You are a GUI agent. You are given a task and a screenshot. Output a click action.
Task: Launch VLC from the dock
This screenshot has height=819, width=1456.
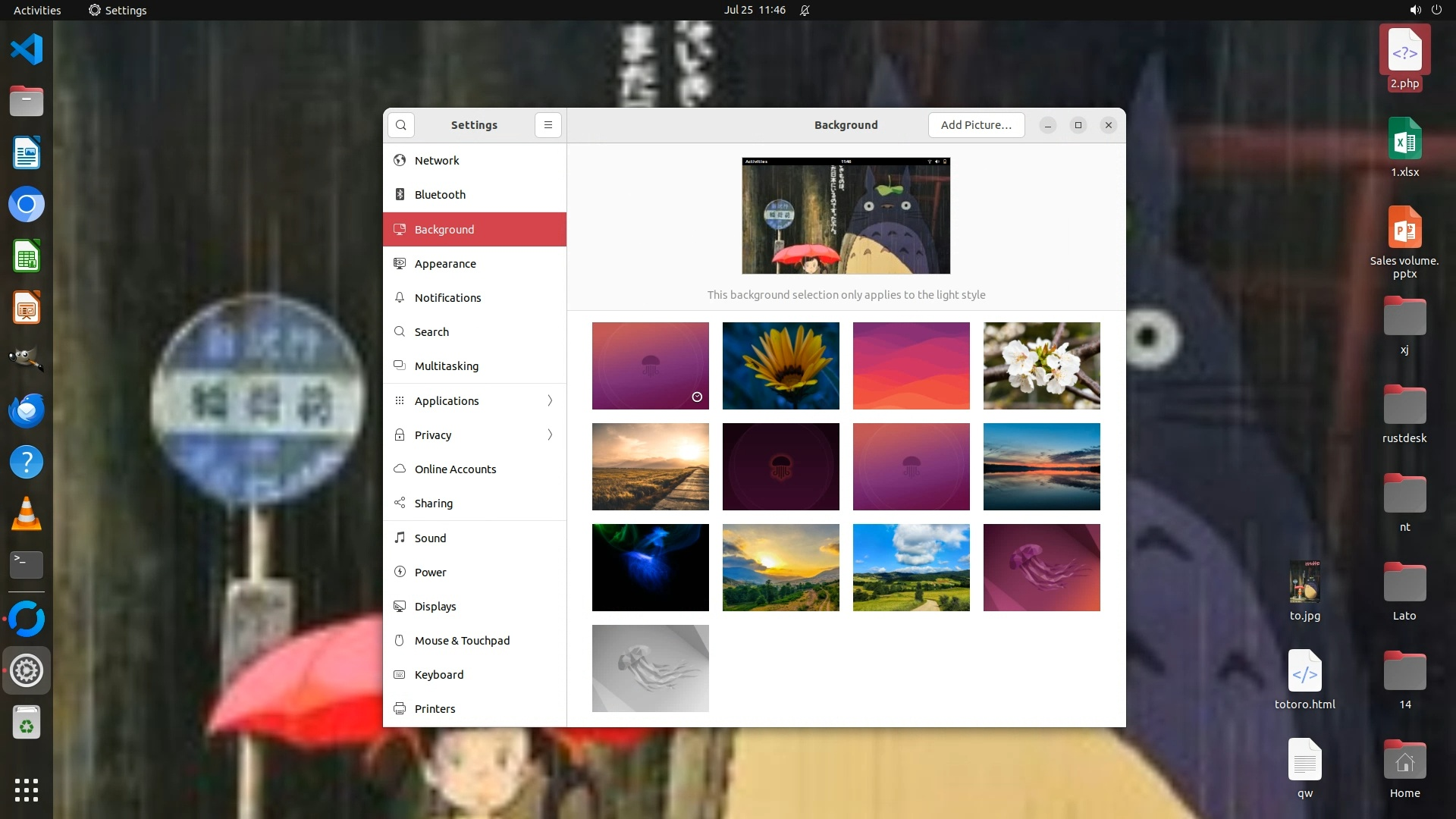[x=27, y=513]
